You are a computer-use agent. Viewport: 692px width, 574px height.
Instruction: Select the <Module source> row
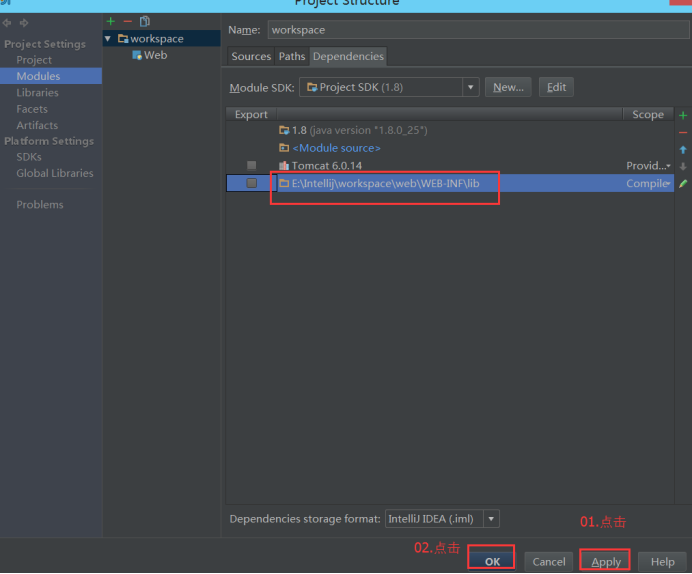(x=450, y=148)
